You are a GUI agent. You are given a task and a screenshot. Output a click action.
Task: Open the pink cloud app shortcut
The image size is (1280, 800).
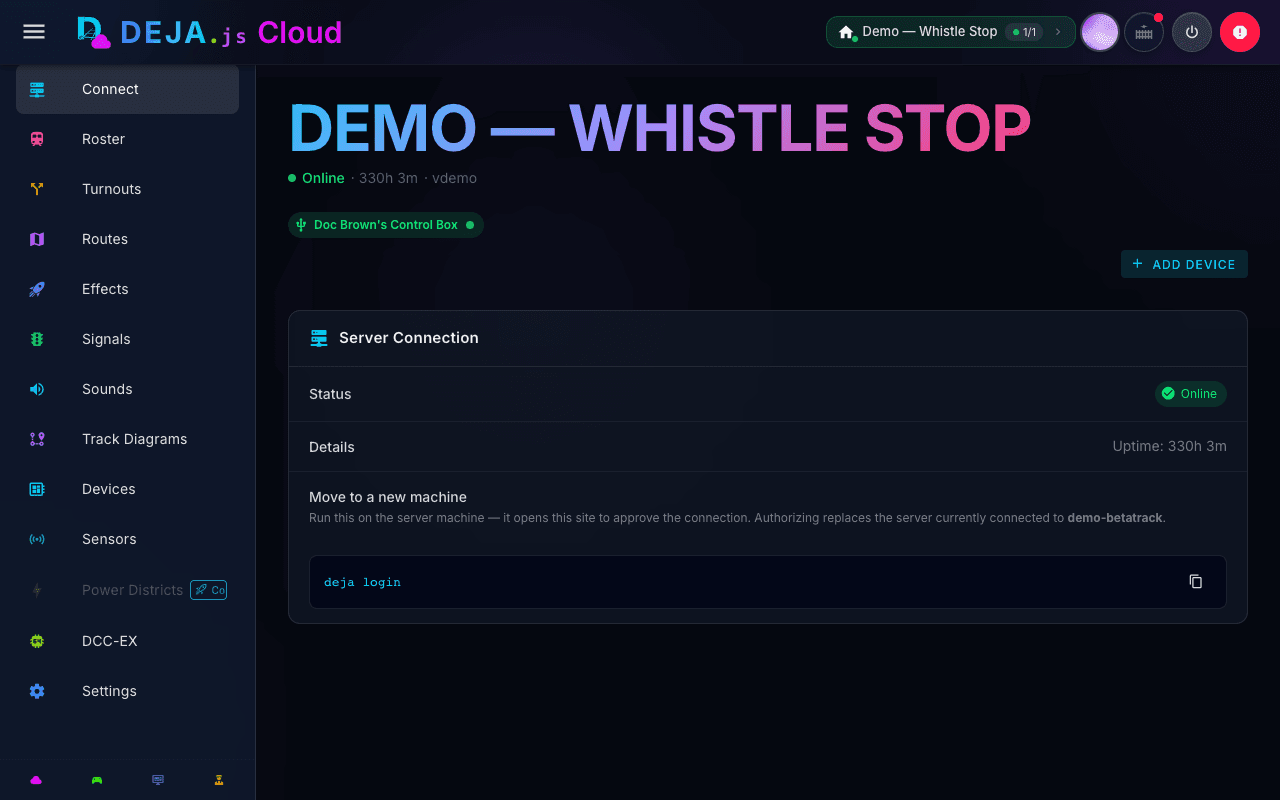click(x=36, y=780)
